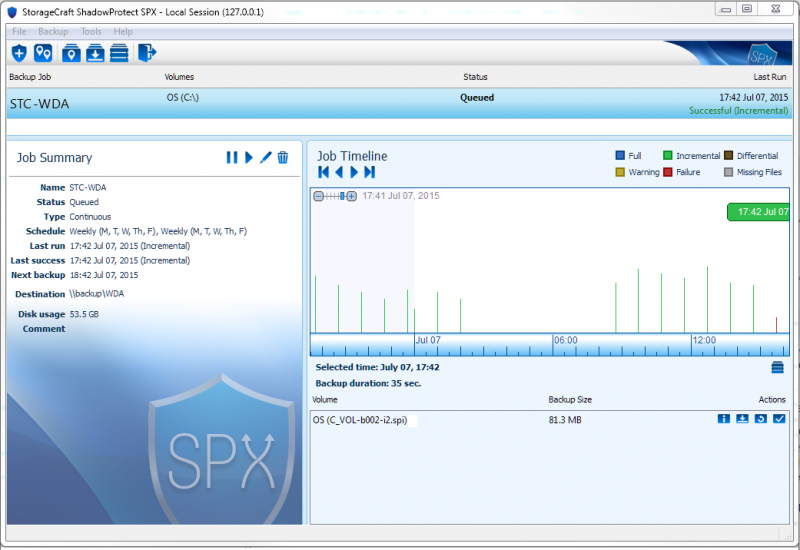Show info for C_VOL-b002-i2.spi backup
The image size is (800, 550).
click(723, 419)
